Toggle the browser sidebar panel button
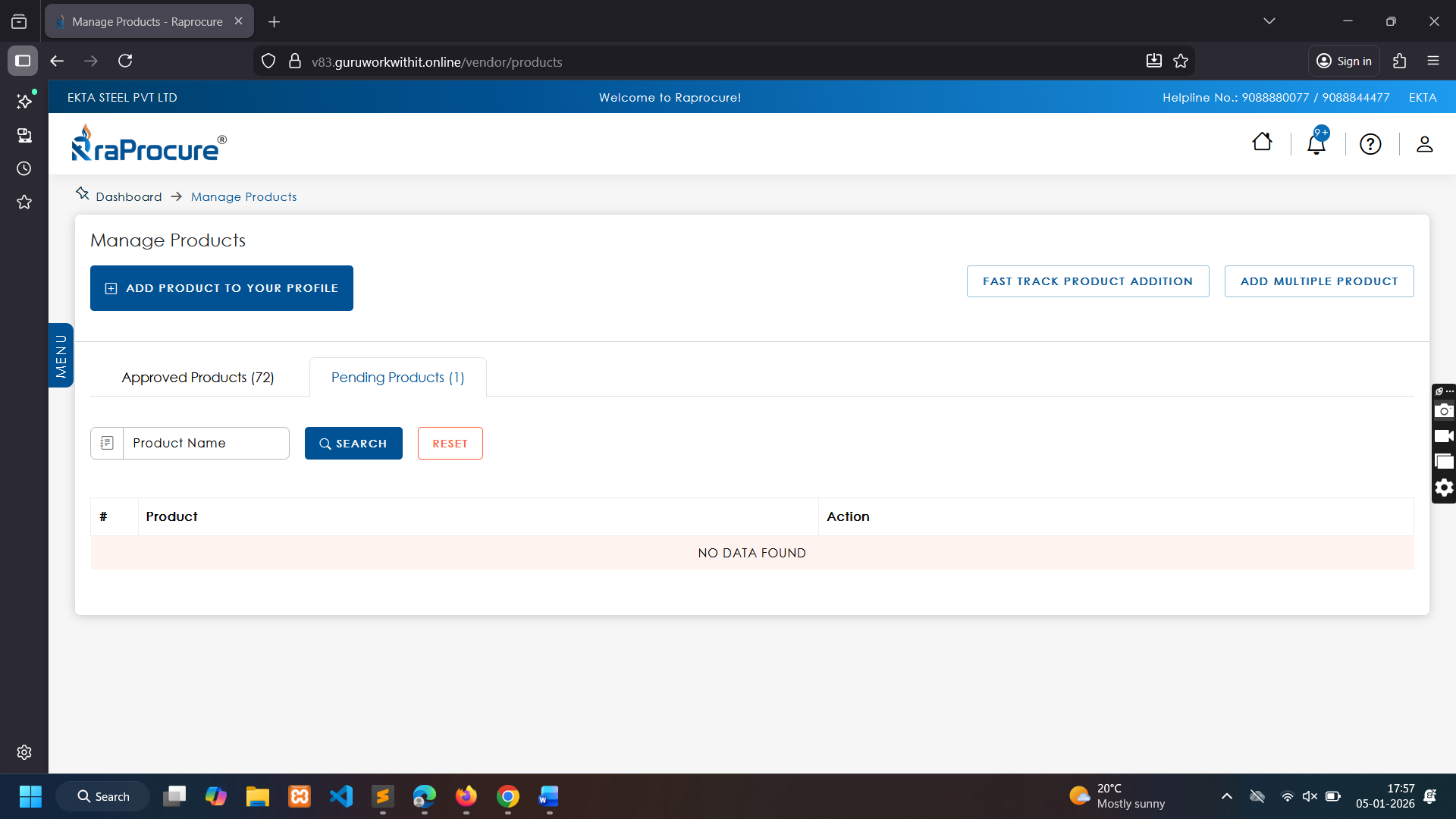1456x819 pixels. tap(23, 61)
